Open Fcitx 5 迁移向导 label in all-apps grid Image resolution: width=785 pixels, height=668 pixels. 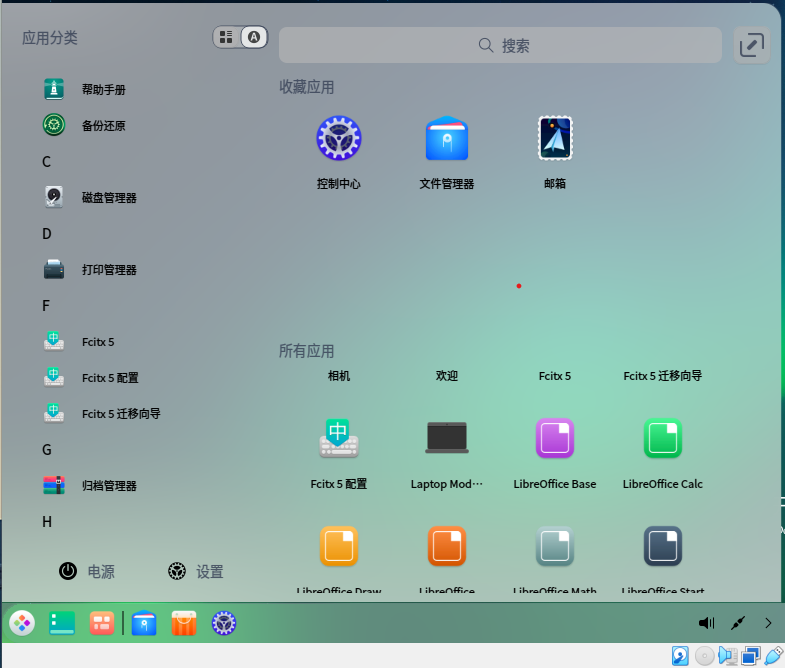[662, 376]
